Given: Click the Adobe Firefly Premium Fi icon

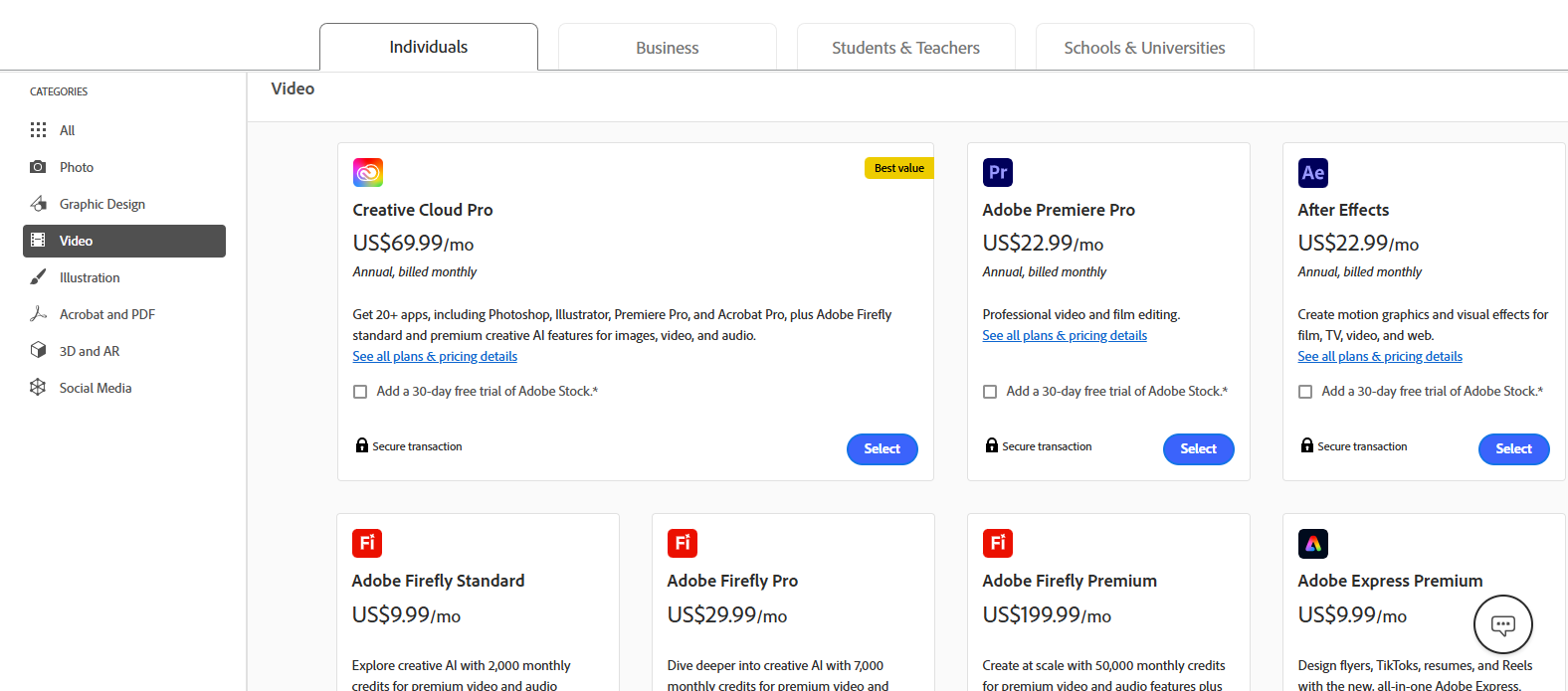Looking at the screenshot, I should click(x=998, y=544).
